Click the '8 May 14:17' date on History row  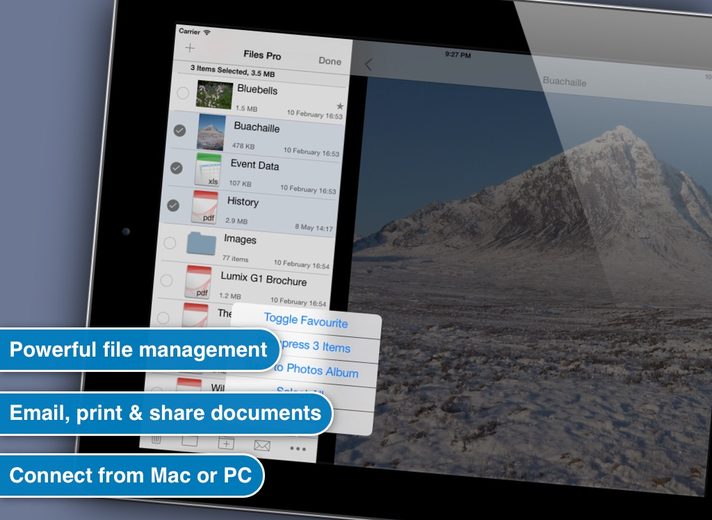pos(314,227)
